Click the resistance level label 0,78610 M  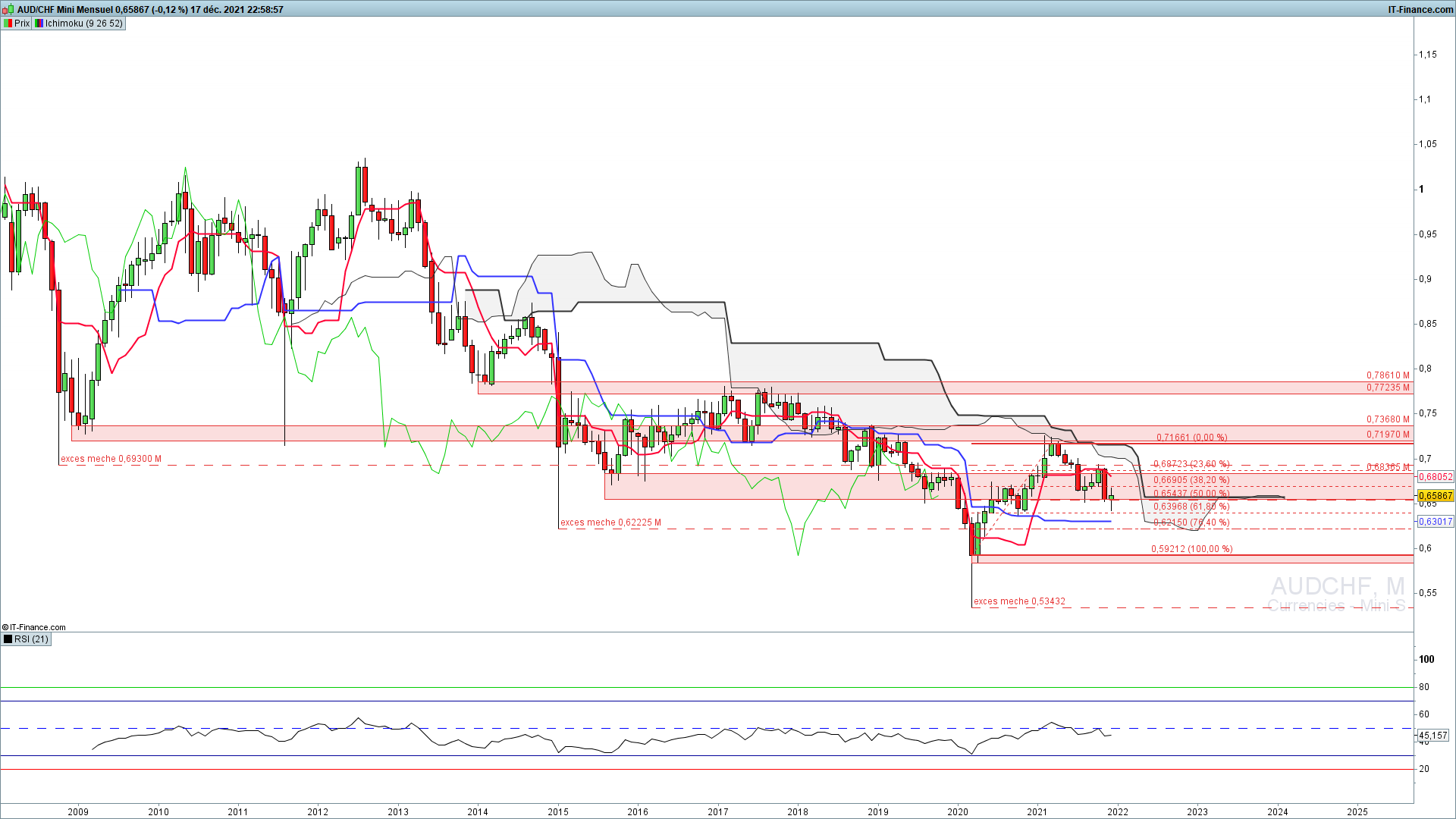tap(1388, 375)
